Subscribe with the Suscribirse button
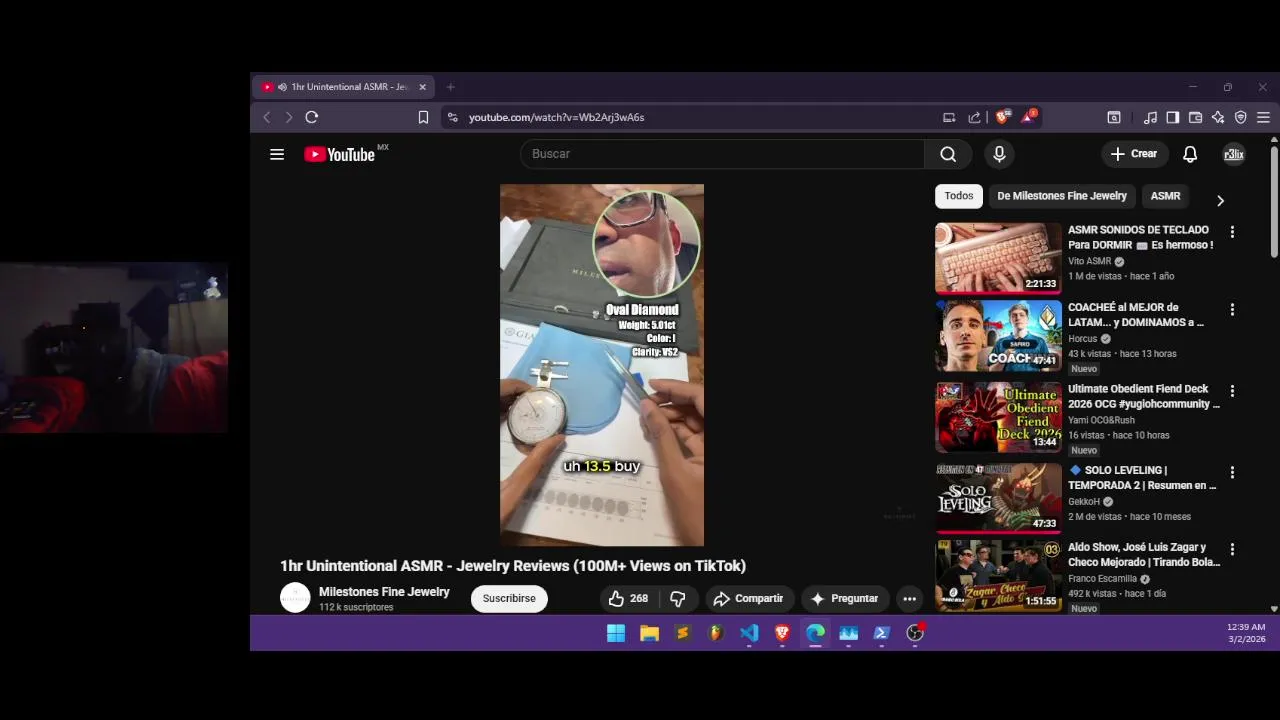This screenshot has height=720, width=1280. coord(509,598)
